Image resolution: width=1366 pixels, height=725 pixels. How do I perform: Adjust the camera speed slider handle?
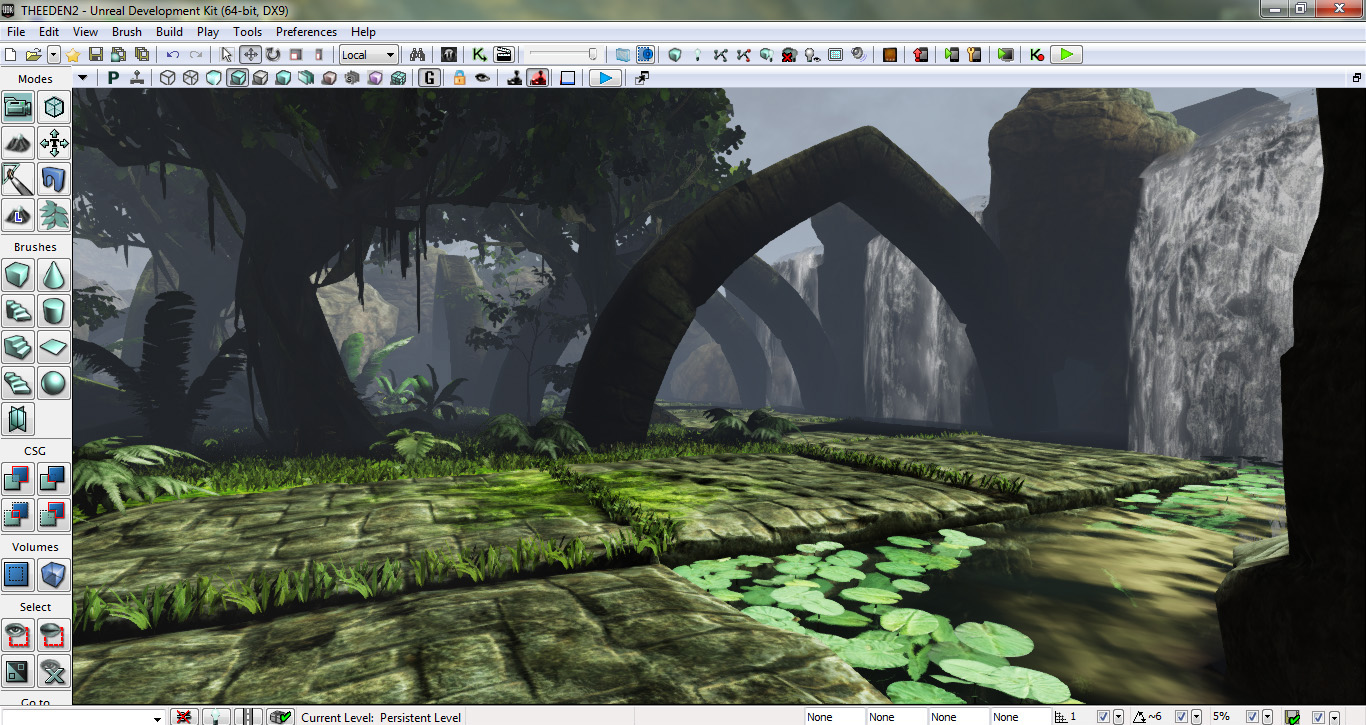point(593,54)
